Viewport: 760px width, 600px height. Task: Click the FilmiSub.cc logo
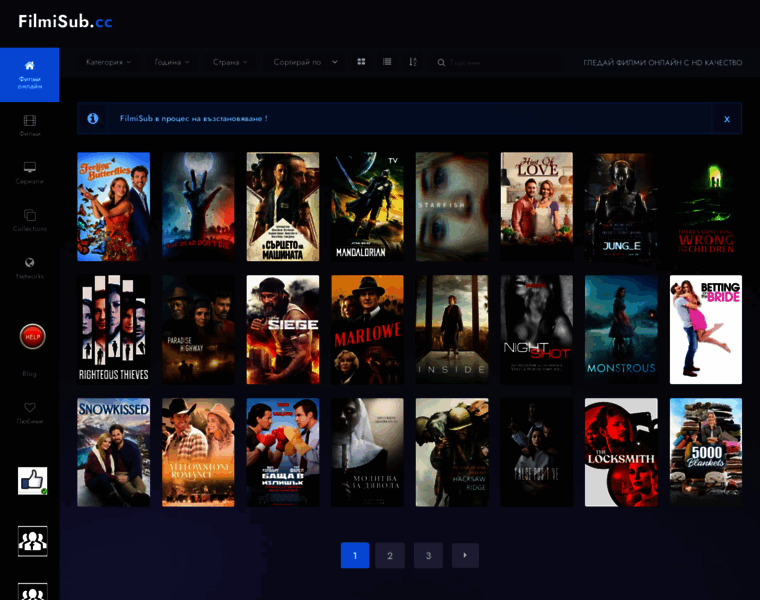tap(65, 21)
